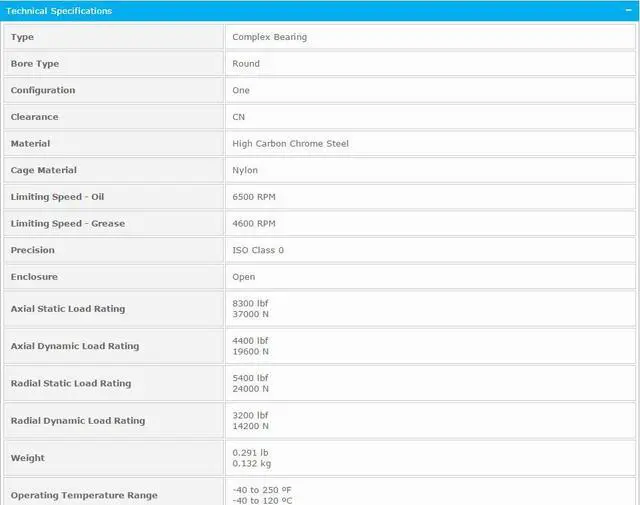Click the Open enclosure value
The image size is (640, 505).
[244, 277]
